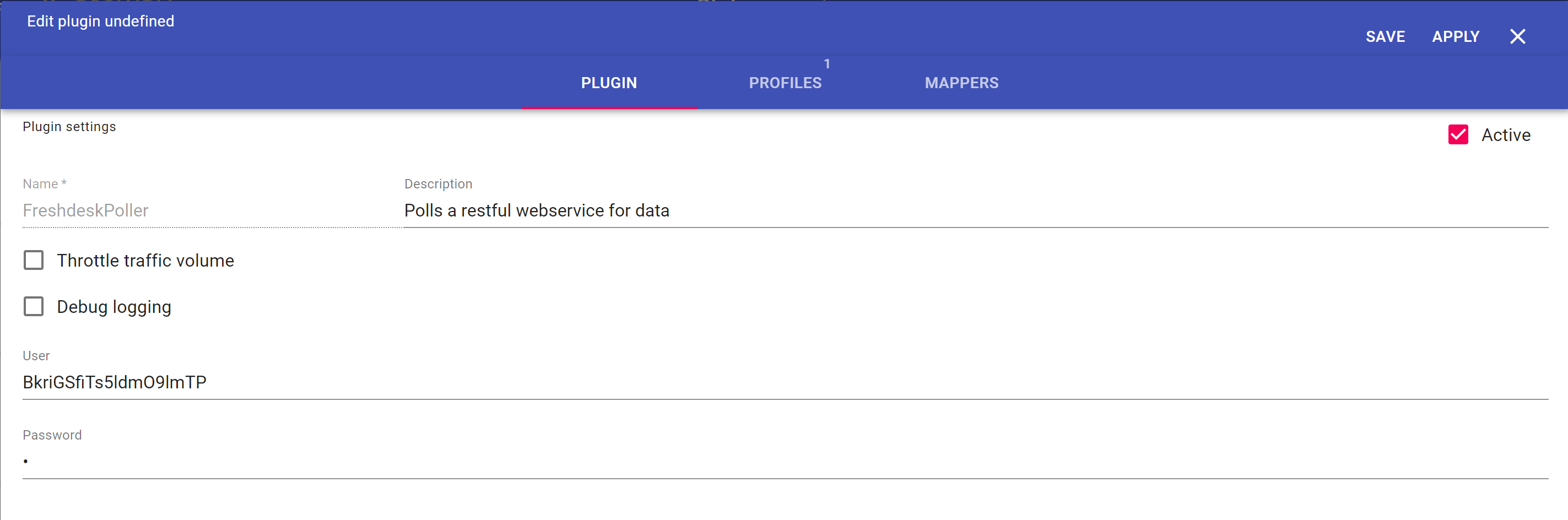Focus the Password input field
This screenshot has width=1568, height=520.
784,462
